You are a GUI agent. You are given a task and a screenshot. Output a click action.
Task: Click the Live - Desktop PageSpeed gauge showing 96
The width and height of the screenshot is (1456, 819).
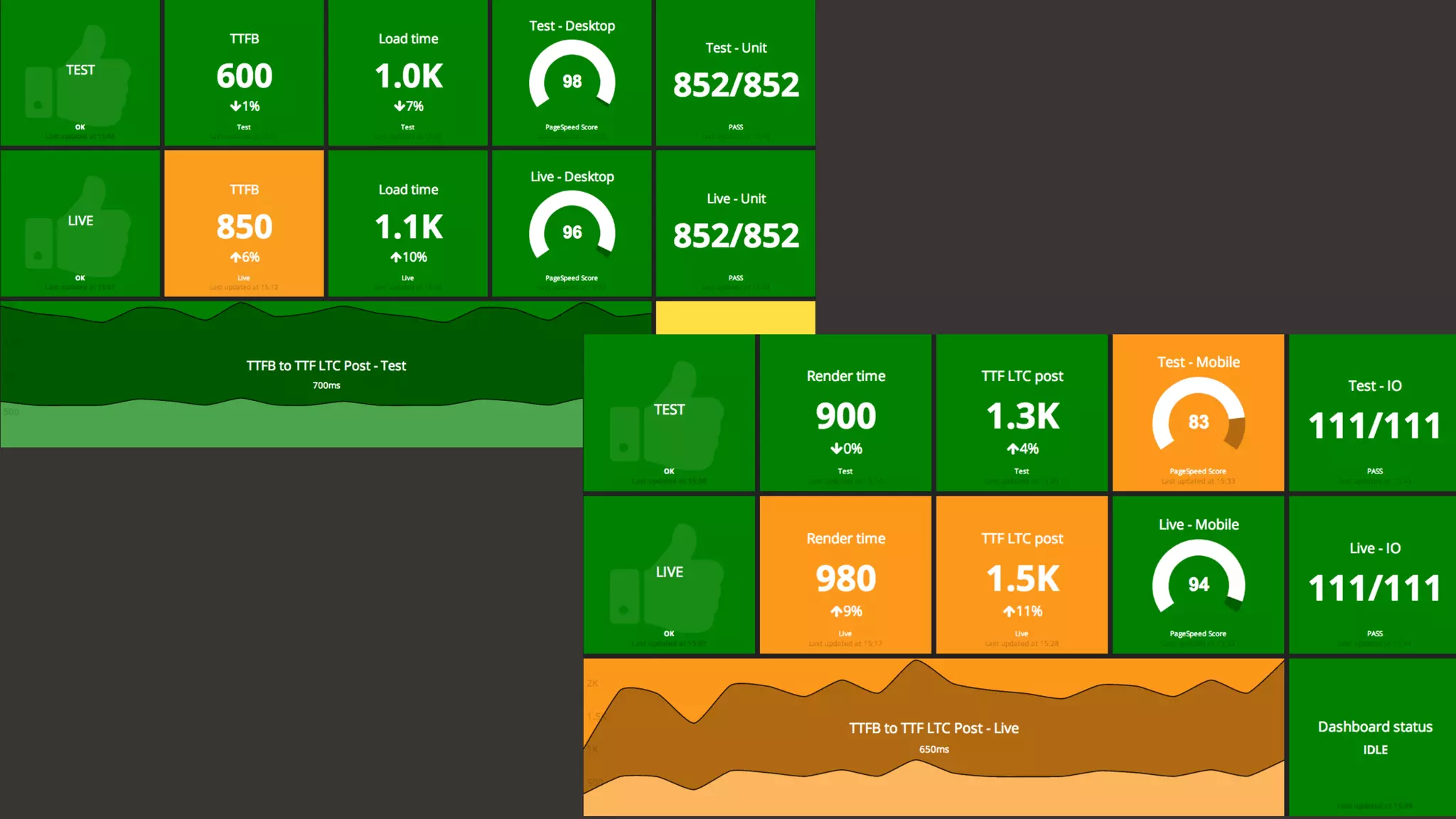(572, 230)
